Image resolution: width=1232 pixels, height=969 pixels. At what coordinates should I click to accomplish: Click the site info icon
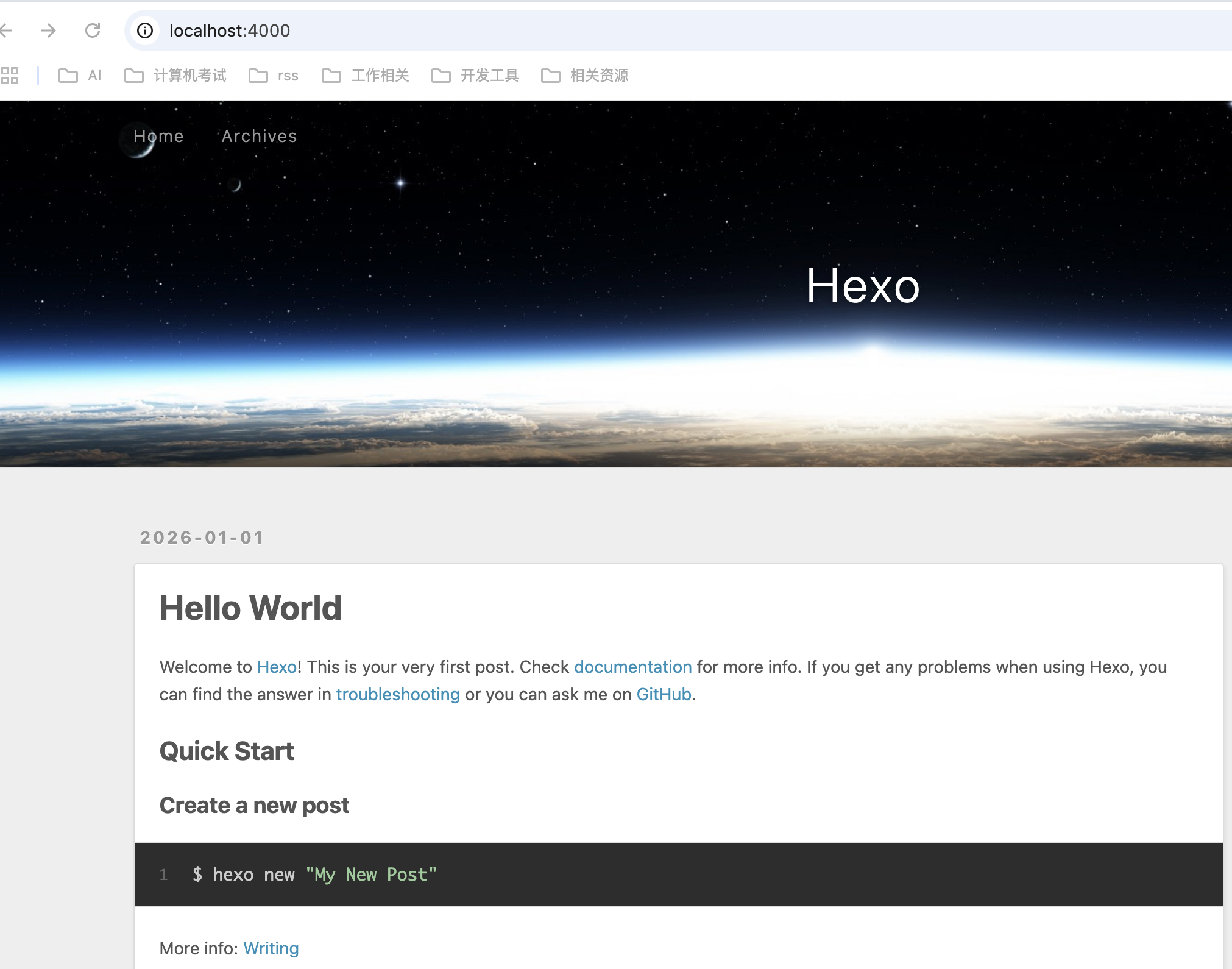(145, 30)
